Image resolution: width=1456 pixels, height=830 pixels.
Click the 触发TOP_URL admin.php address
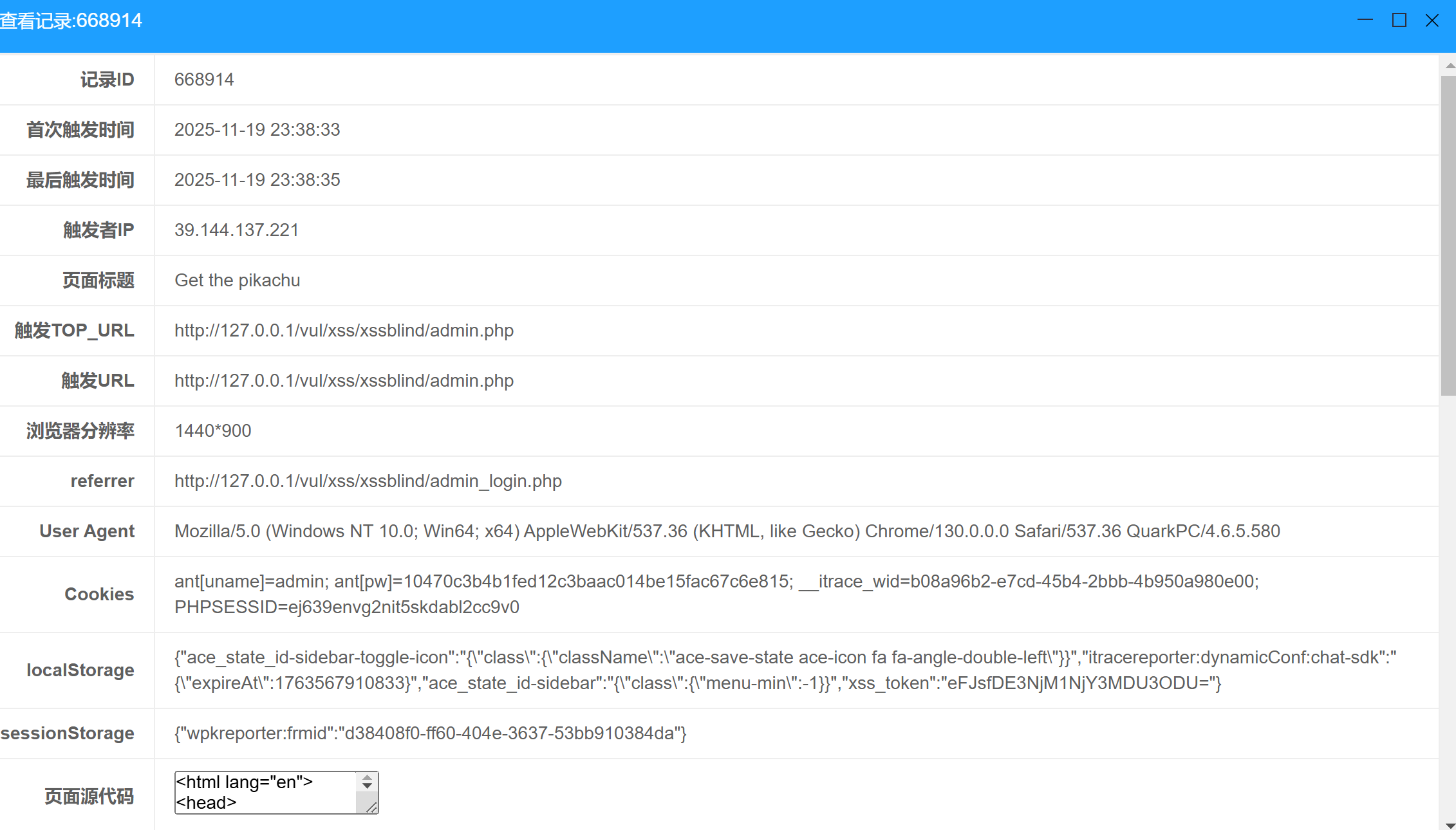[x=344, y=331]
